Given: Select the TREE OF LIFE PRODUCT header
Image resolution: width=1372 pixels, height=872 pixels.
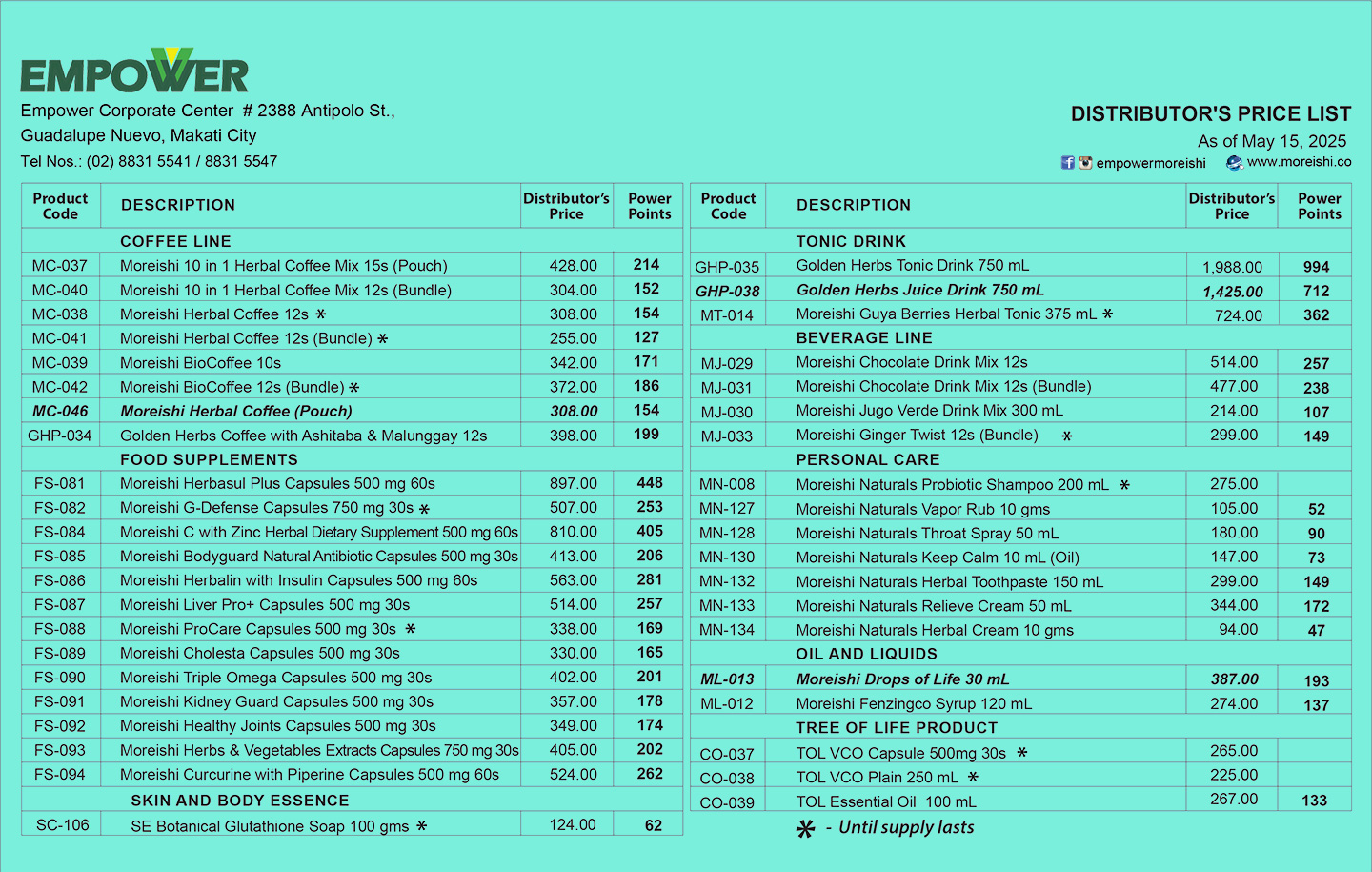Looking at the screenshot, I should 897,727.
